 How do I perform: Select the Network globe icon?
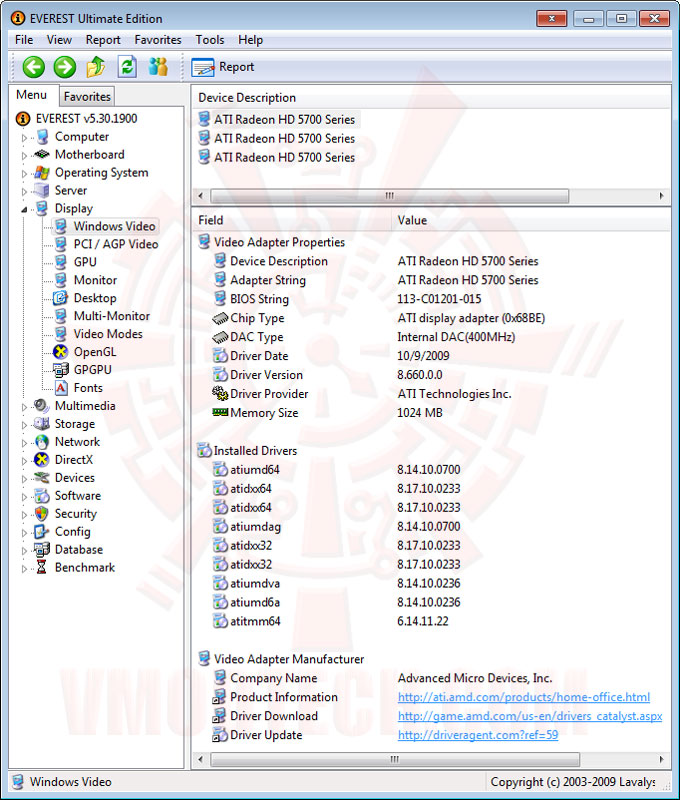pos(41,442)
